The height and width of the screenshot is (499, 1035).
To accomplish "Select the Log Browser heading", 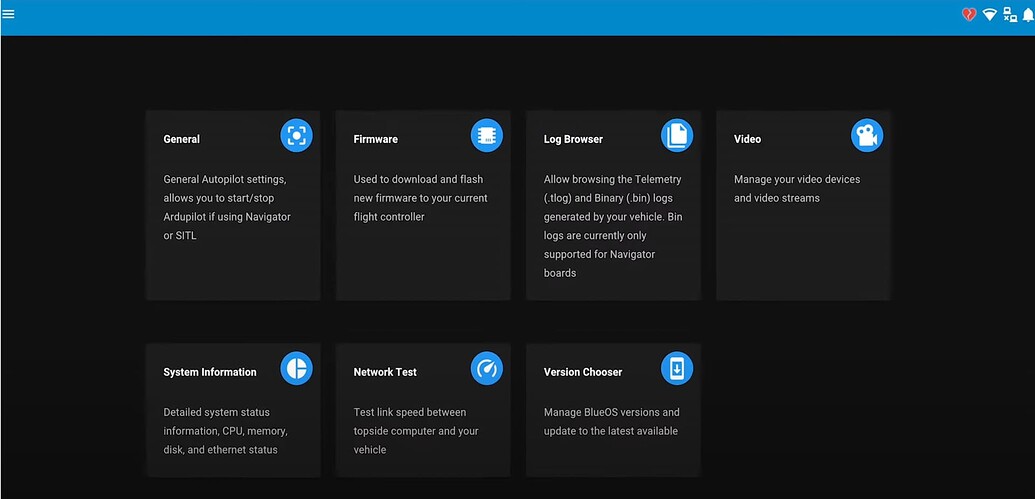I will [x=573, y=140].
